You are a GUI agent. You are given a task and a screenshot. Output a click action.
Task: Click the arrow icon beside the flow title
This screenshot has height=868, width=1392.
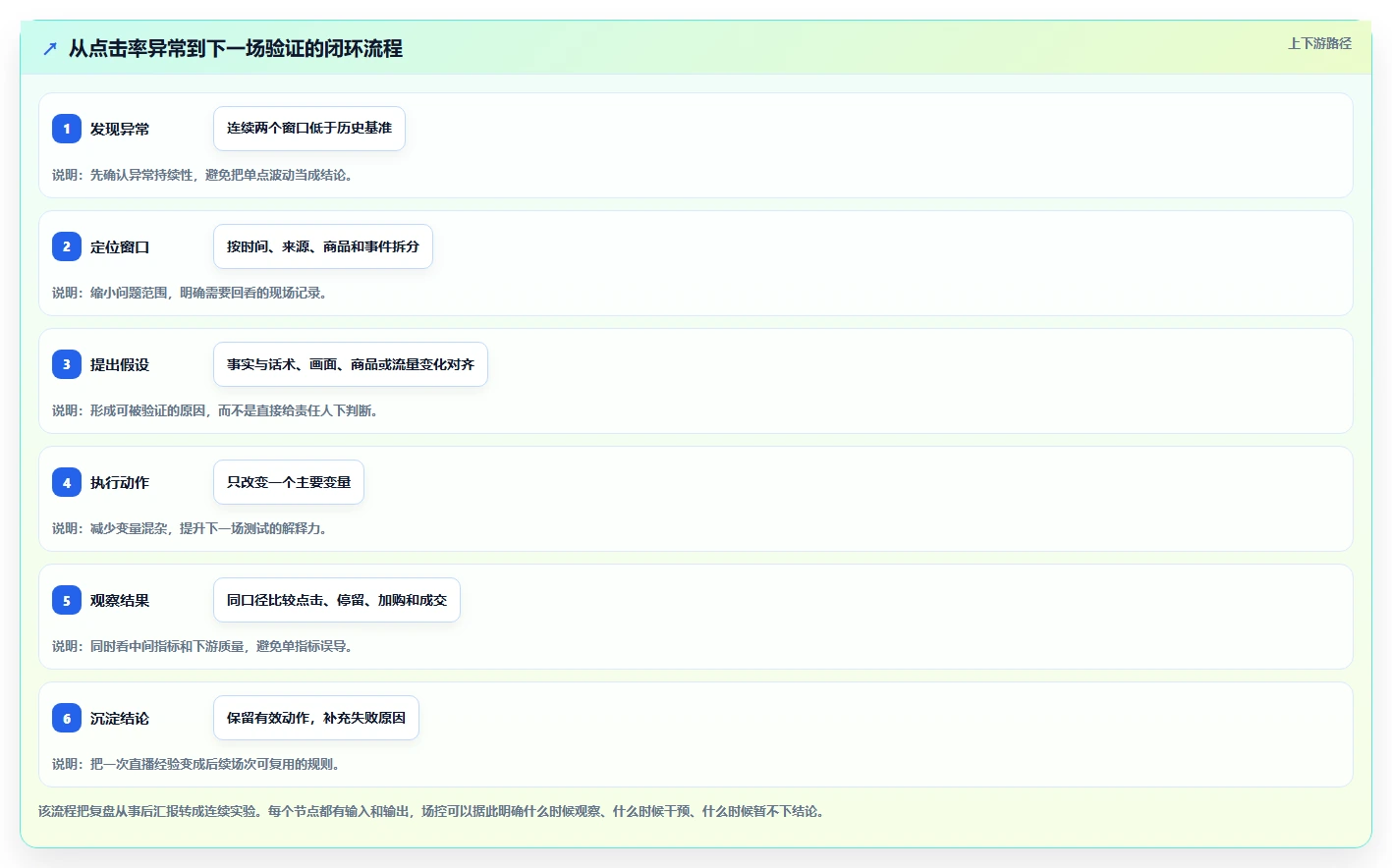pyautogui.click(x=50, y=48)
